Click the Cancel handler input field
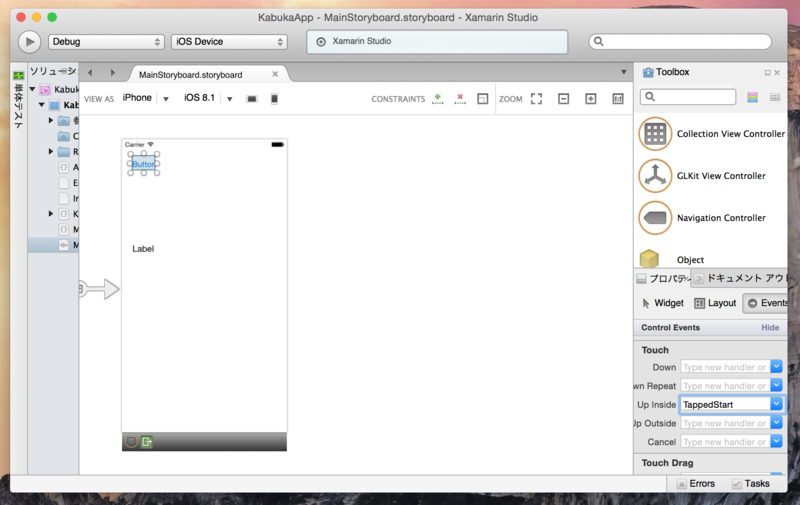This screenshot has height=505, width=800. pos(725,442)
